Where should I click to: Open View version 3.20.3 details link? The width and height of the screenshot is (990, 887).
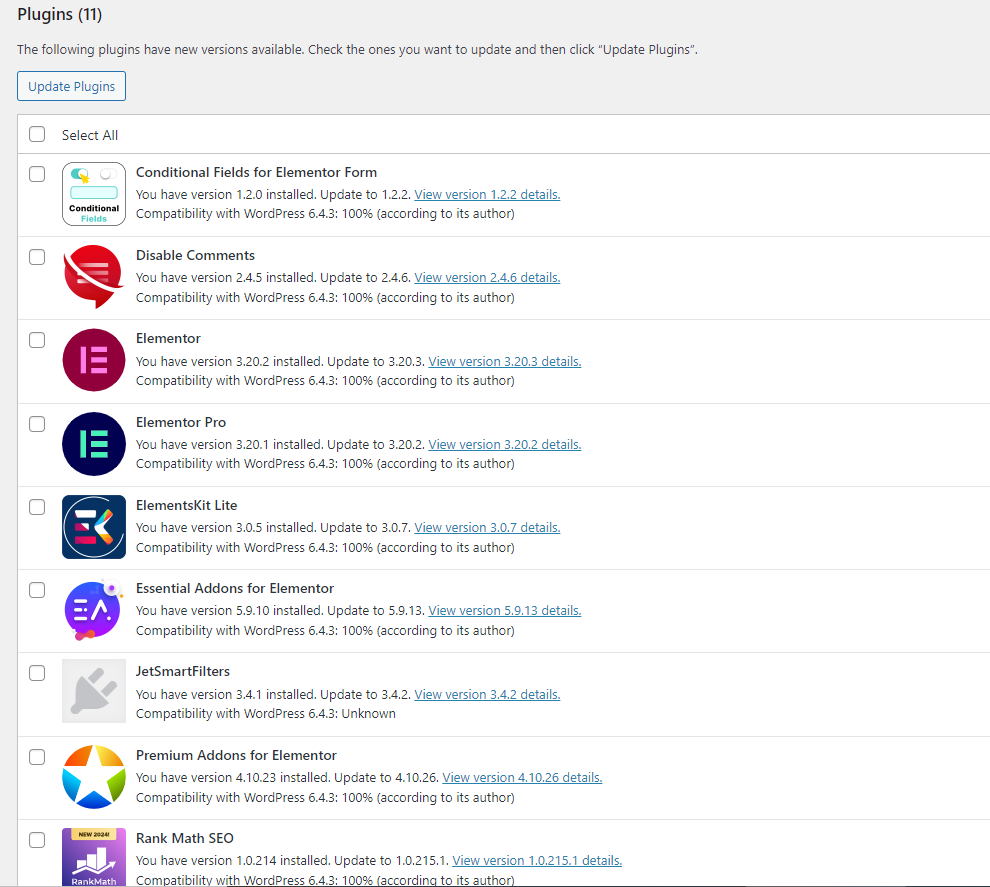tap(504, 361)
